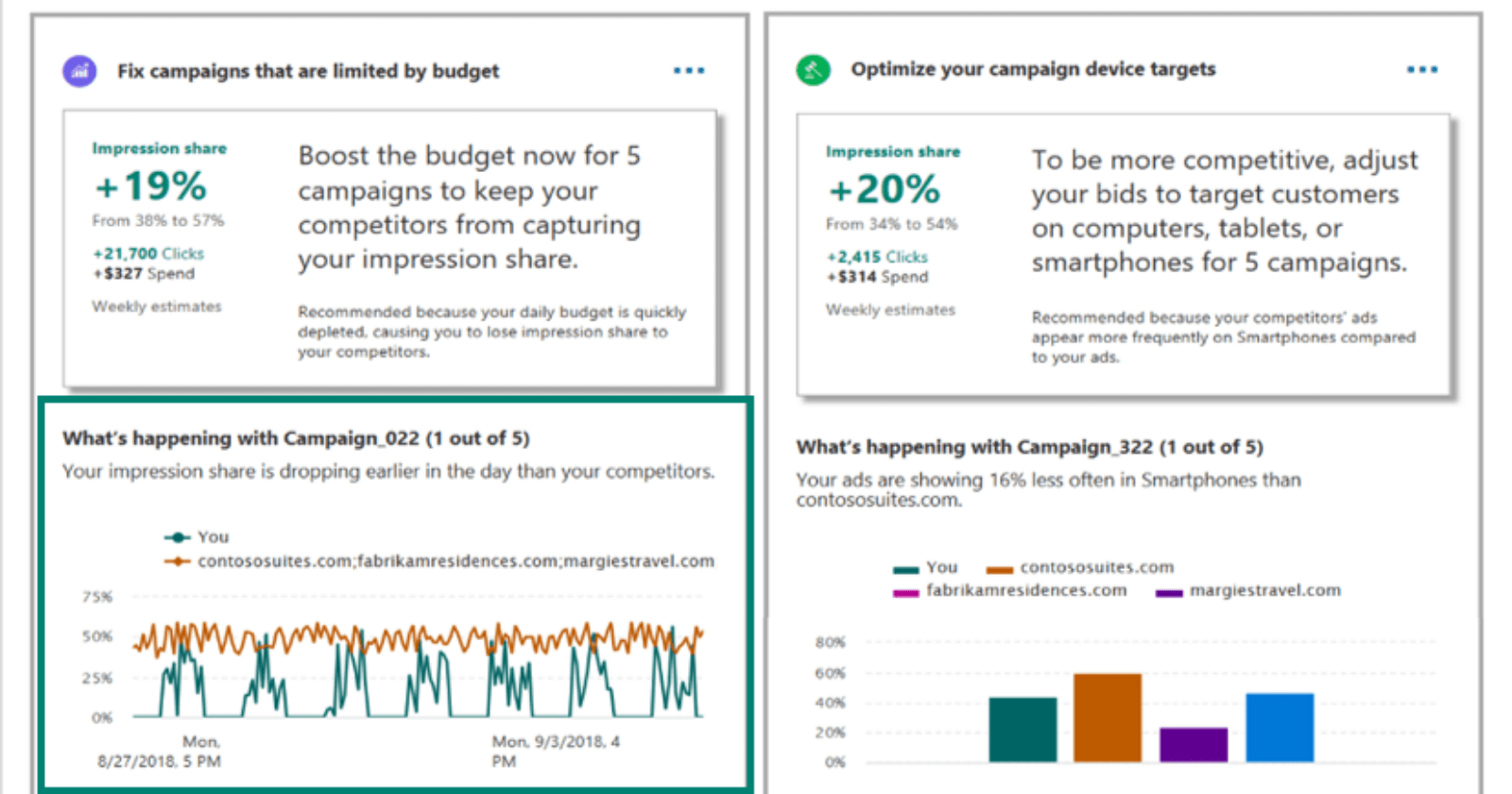Screen dimensions: 1512x794
Task: Click the +2,415 Clicks estimate
Action: coord(877,257)
